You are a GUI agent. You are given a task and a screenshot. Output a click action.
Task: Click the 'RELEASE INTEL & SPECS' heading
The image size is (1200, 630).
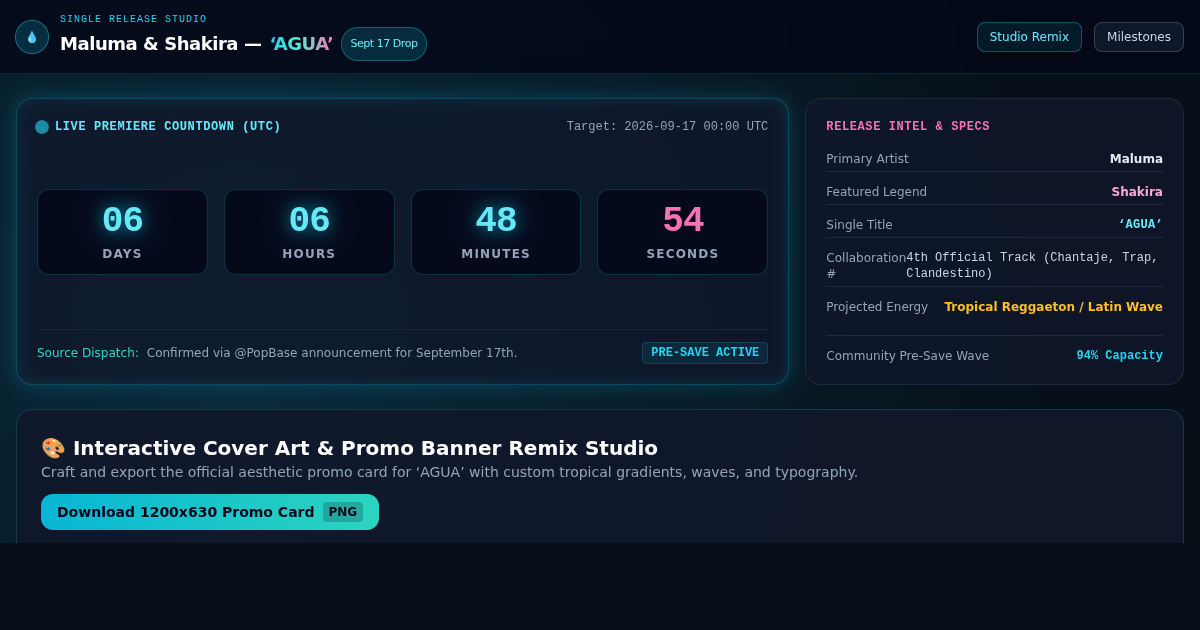908,127
